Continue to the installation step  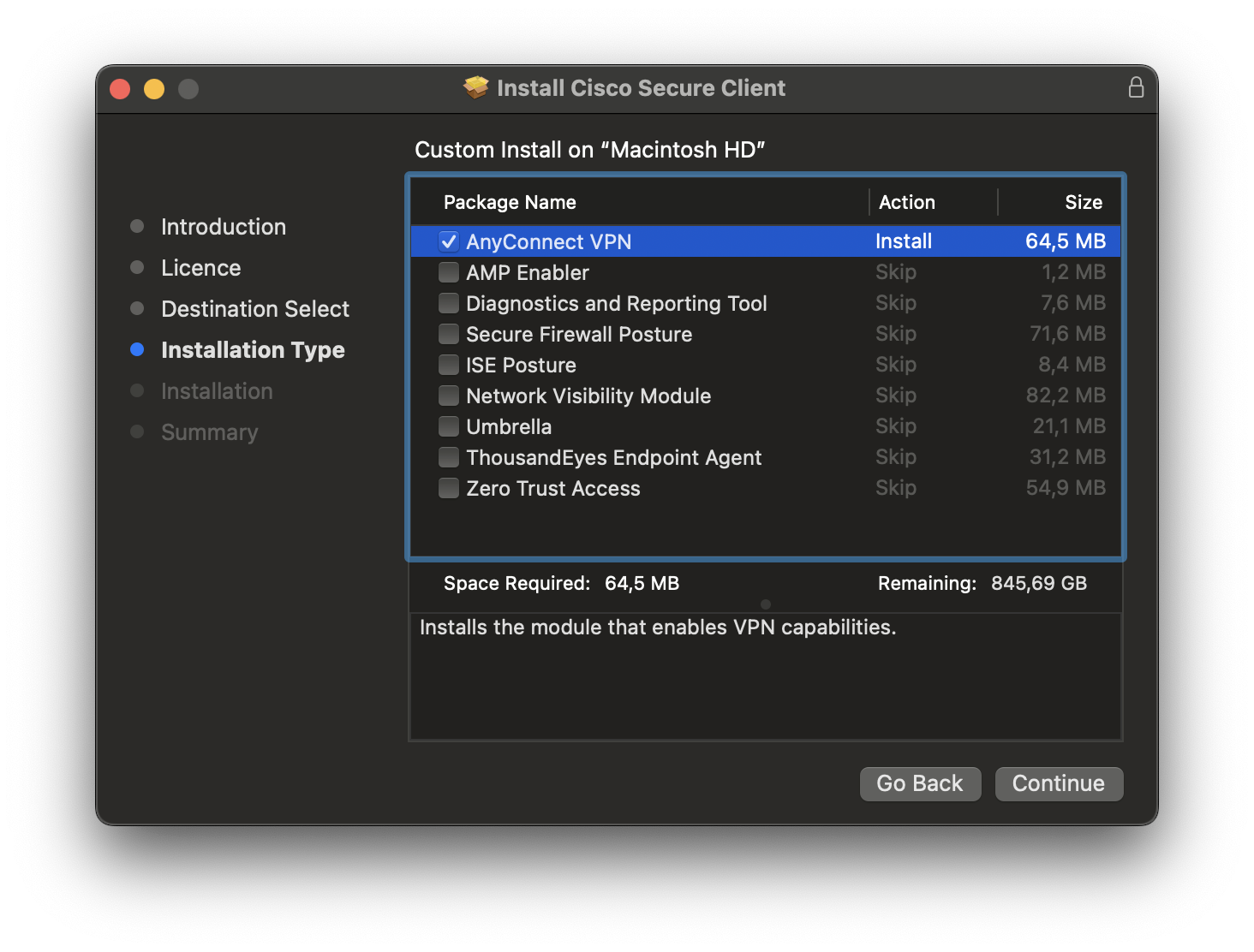click(1059, 783)
